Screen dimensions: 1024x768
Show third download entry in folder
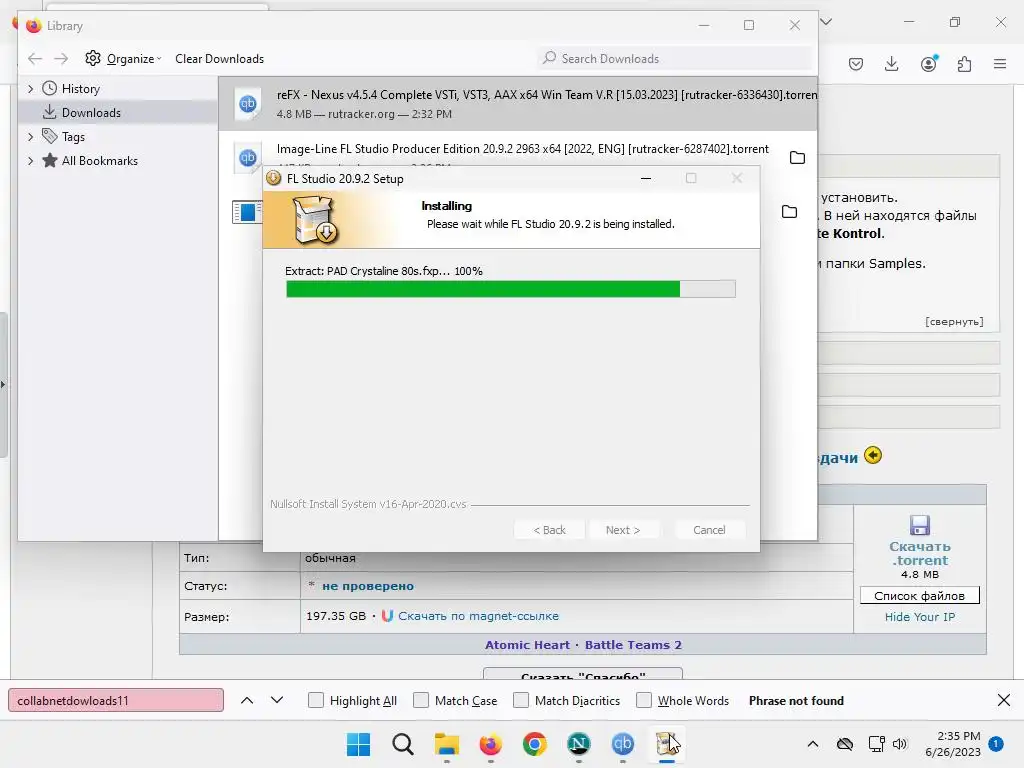tap(790, 212)
